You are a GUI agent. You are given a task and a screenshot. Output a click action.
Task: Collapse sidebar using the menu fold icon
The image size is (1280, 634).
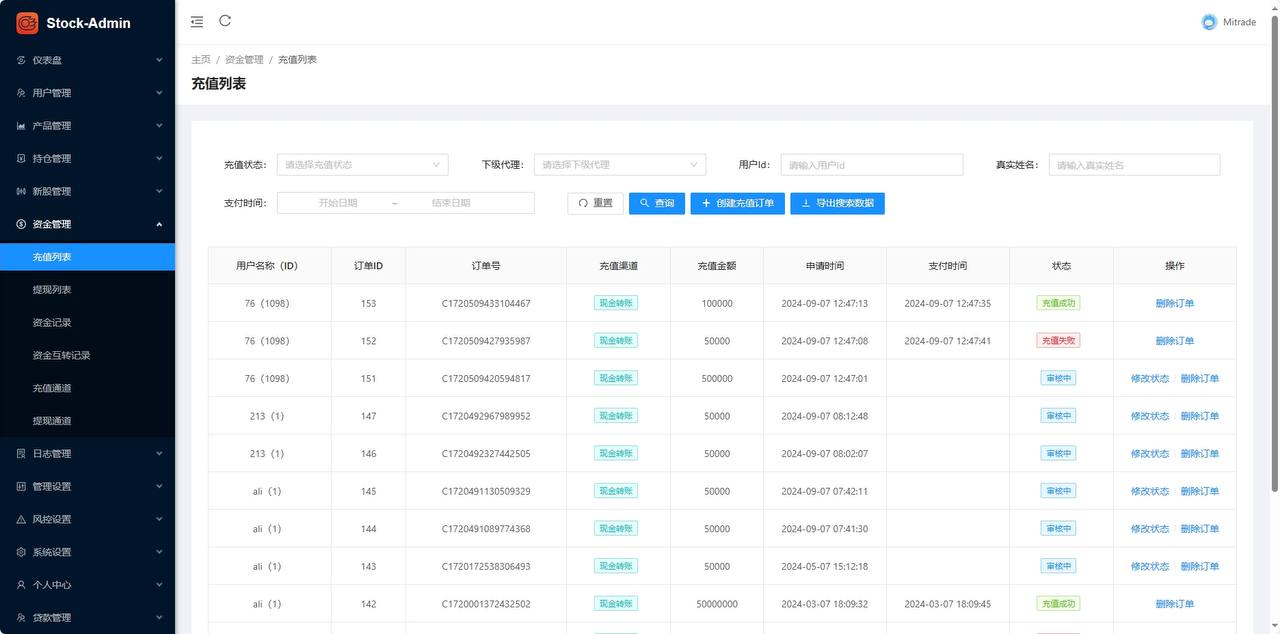[197, 21]
